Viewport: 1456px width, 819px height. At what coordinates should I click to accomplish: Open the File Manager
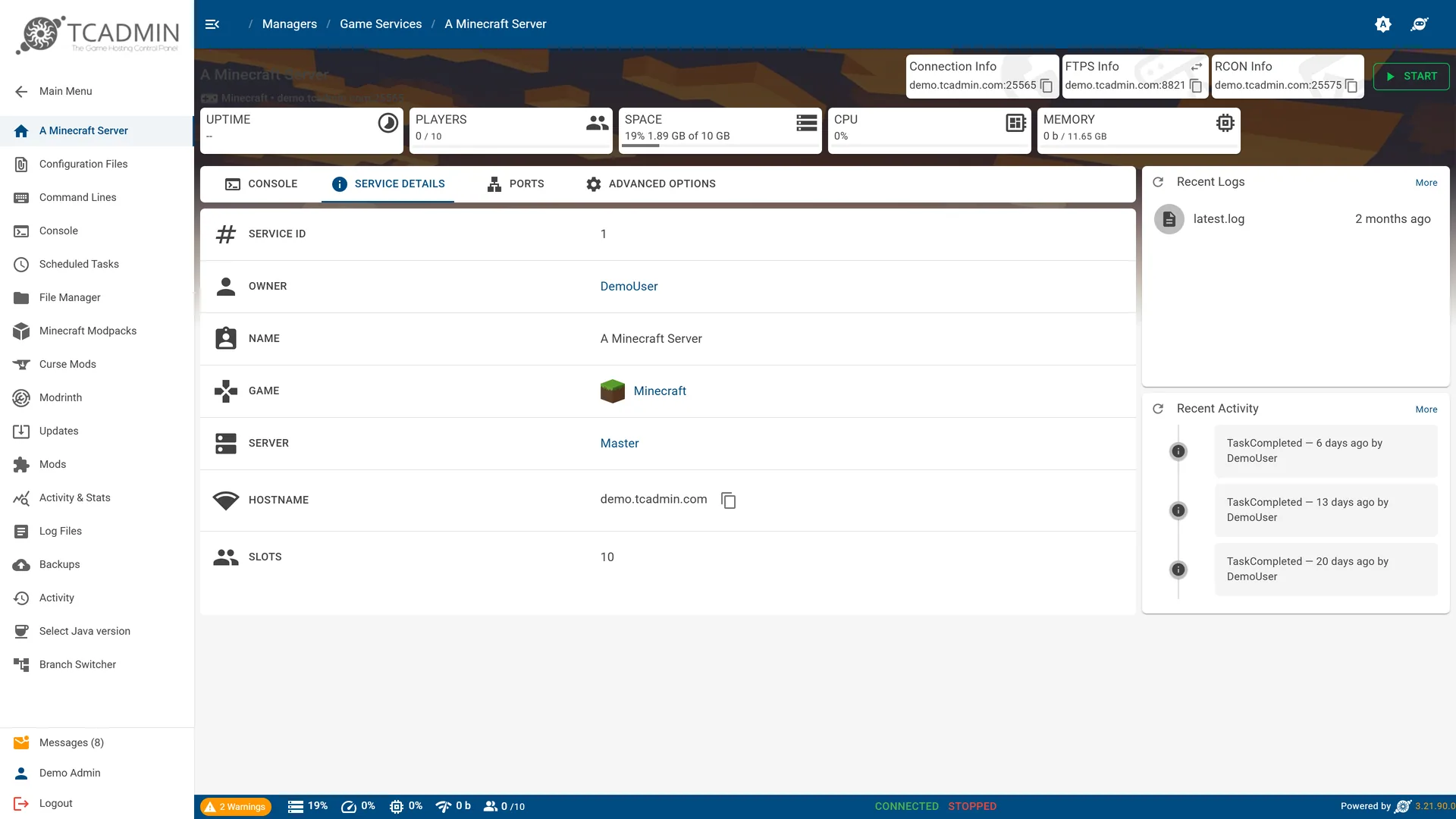point(97,297)
